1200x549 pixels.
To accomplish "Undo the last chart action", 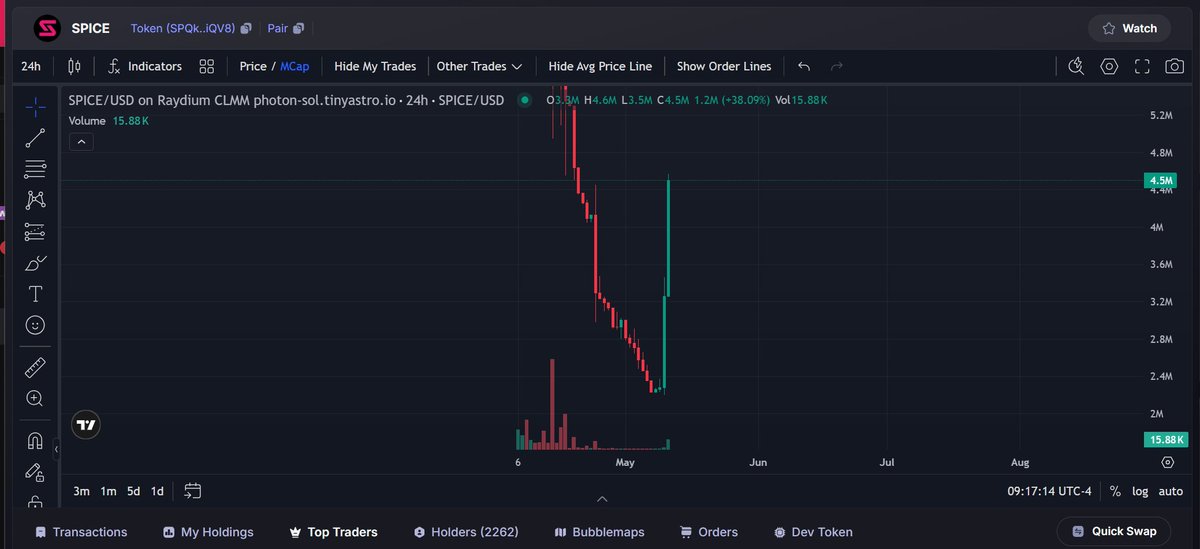I will (x=804, y=66).
